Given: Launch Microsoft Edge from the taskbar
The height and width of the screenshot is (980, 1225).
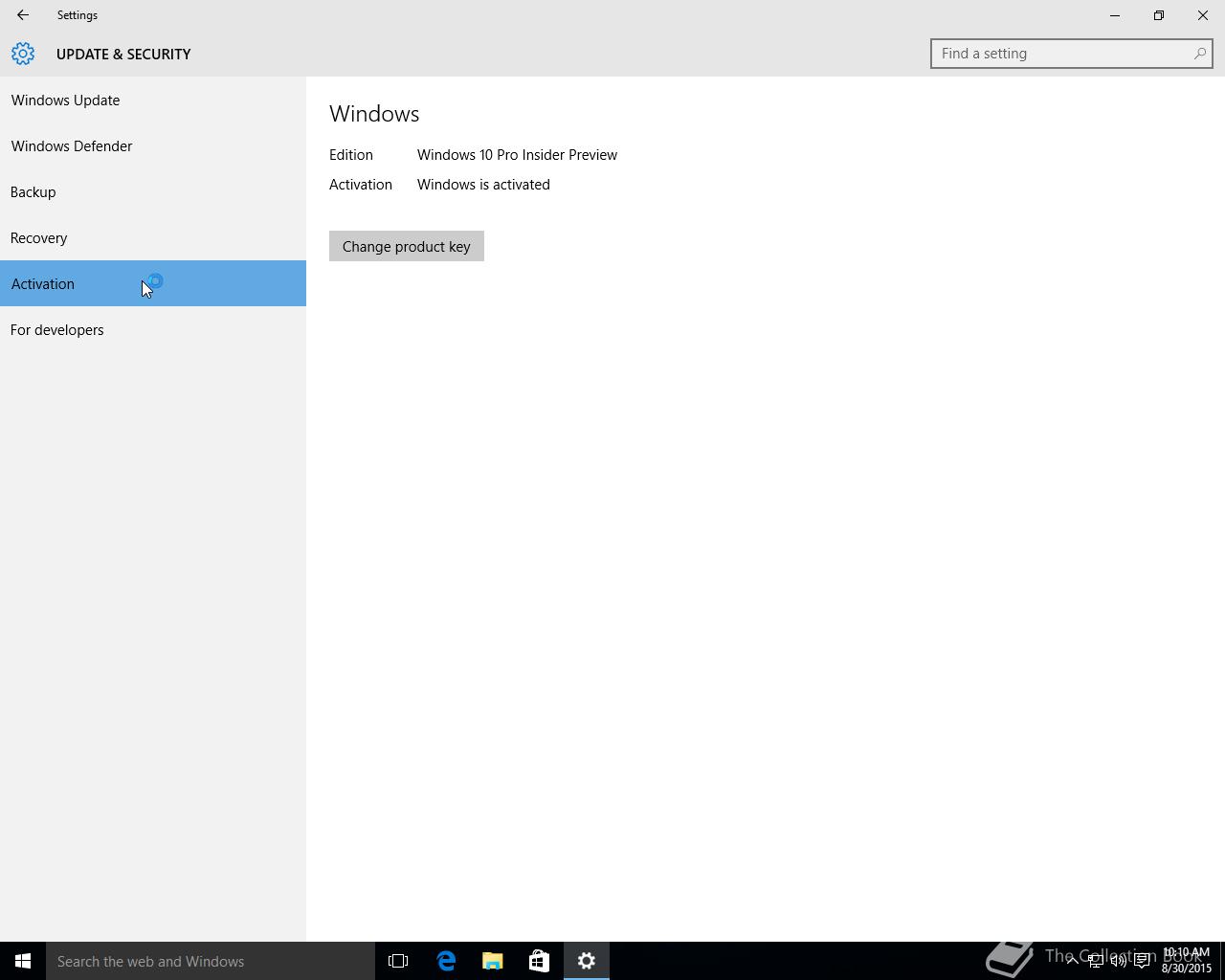Looking at the screenshot, I should [x=446, y=961].
